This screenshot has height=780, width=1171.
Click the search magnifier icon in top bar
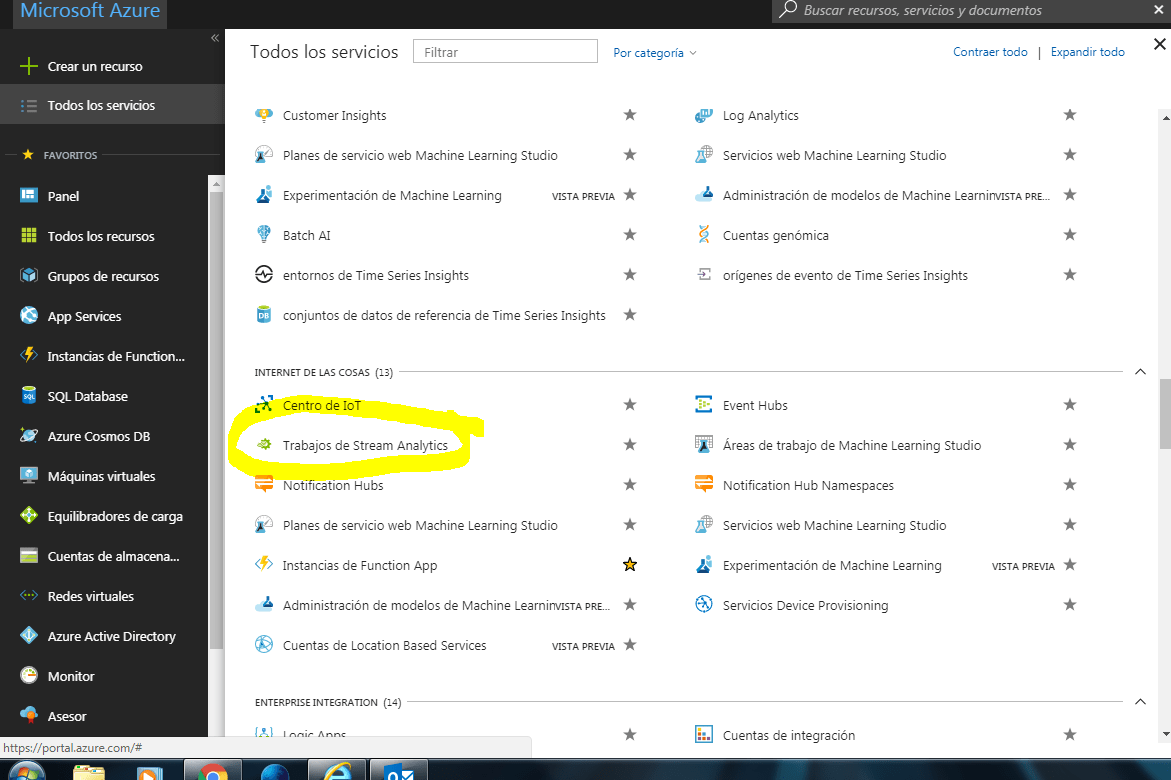(787, 10)
